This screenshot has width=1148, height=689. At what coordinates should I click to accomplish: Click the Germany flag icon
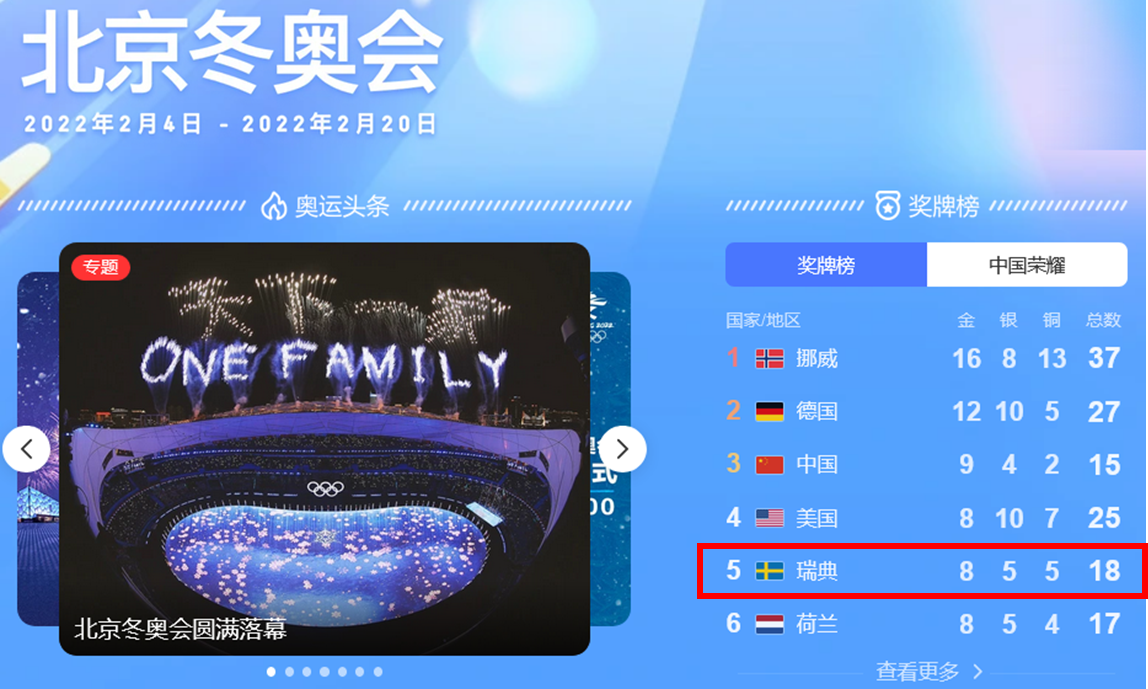coord(769,411)
